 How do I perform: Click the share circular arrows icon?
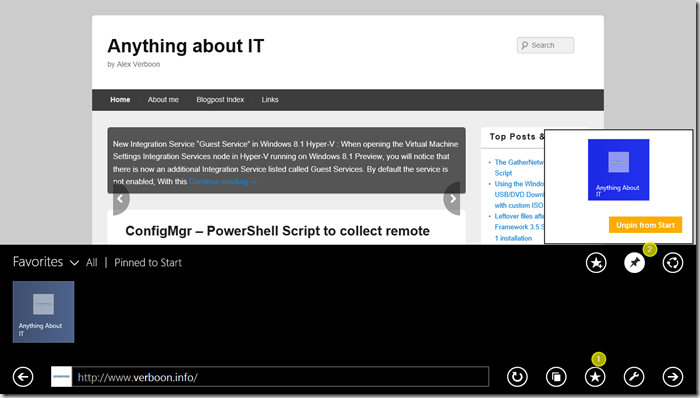[673, 262]
